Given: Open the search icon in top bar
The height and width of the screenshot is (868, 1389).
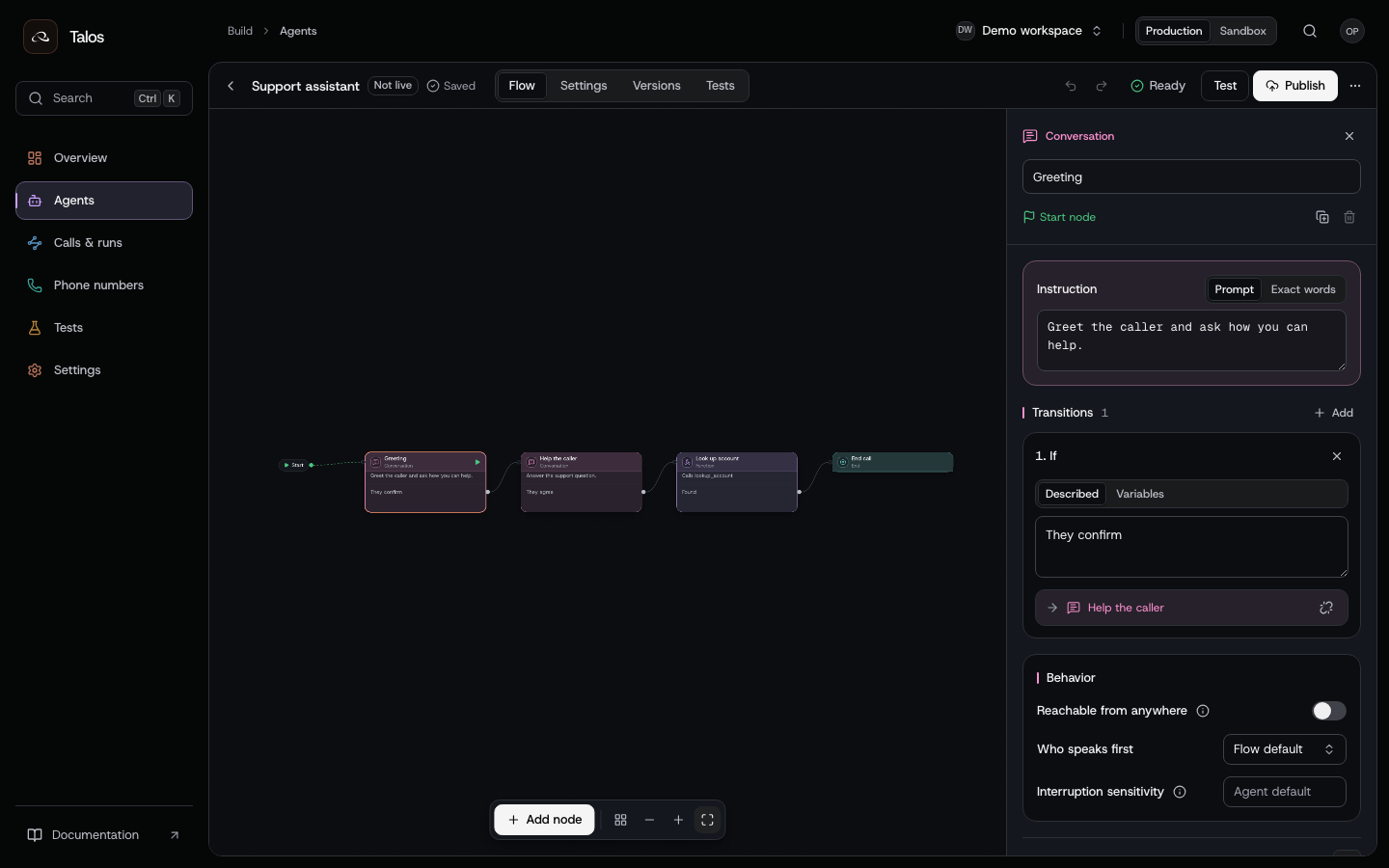Looking at the screenshot, I should click(1310, 31).
